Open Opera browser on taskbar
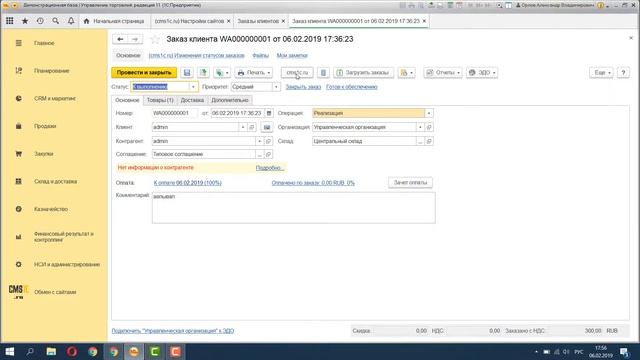Image resolution: width=640 pixels, height=360 pixels. (x=72, y=351)
